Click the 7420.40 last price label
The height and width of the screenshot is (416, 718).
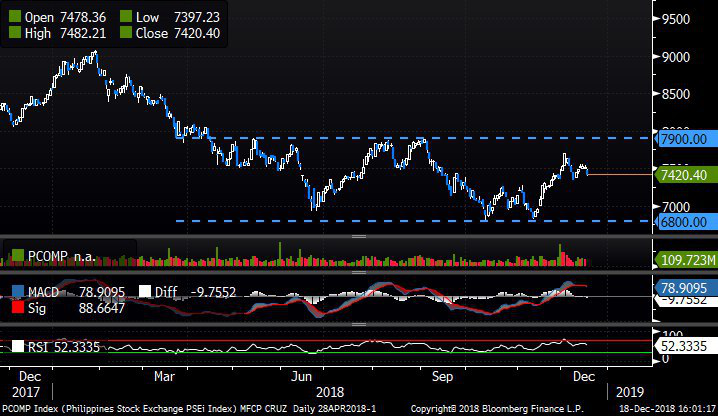pyautogui.click(x=684, y=175)
